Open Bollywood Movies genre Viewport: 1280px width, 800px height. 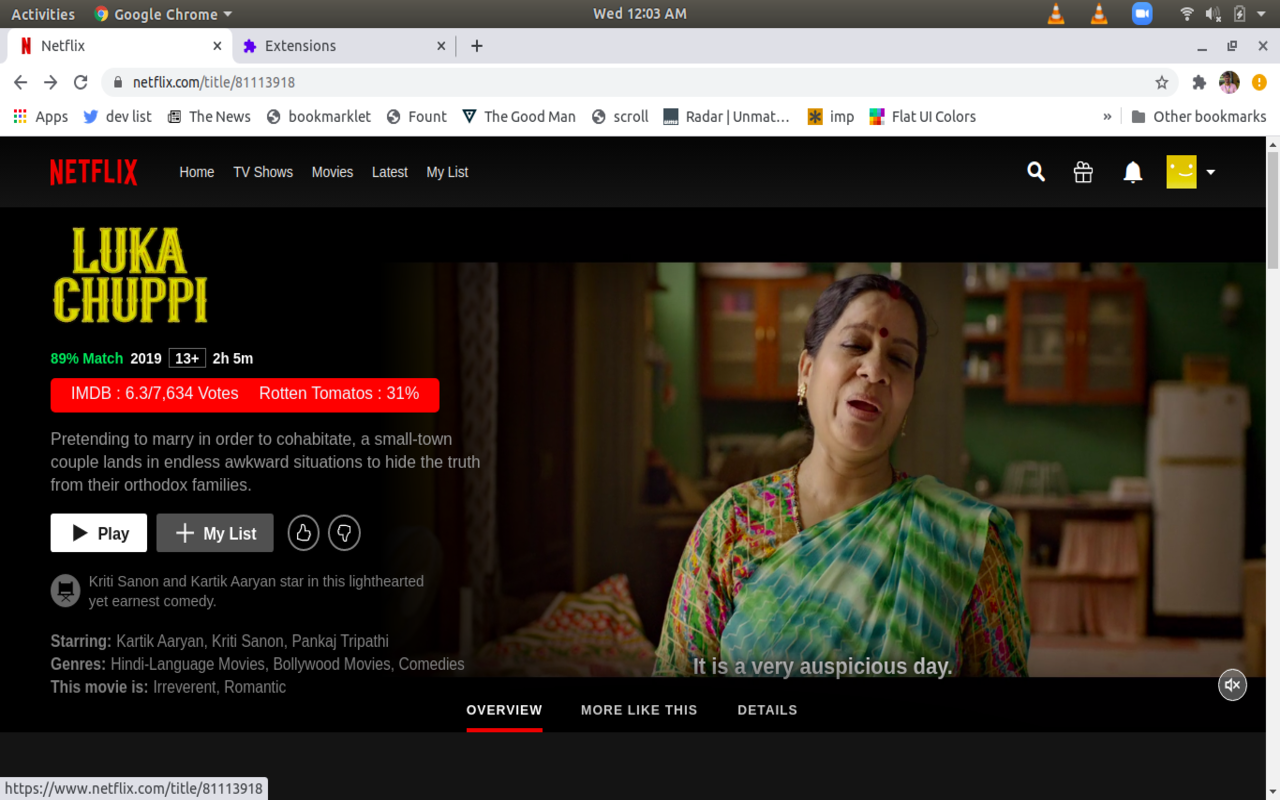[x=333, y=664]
